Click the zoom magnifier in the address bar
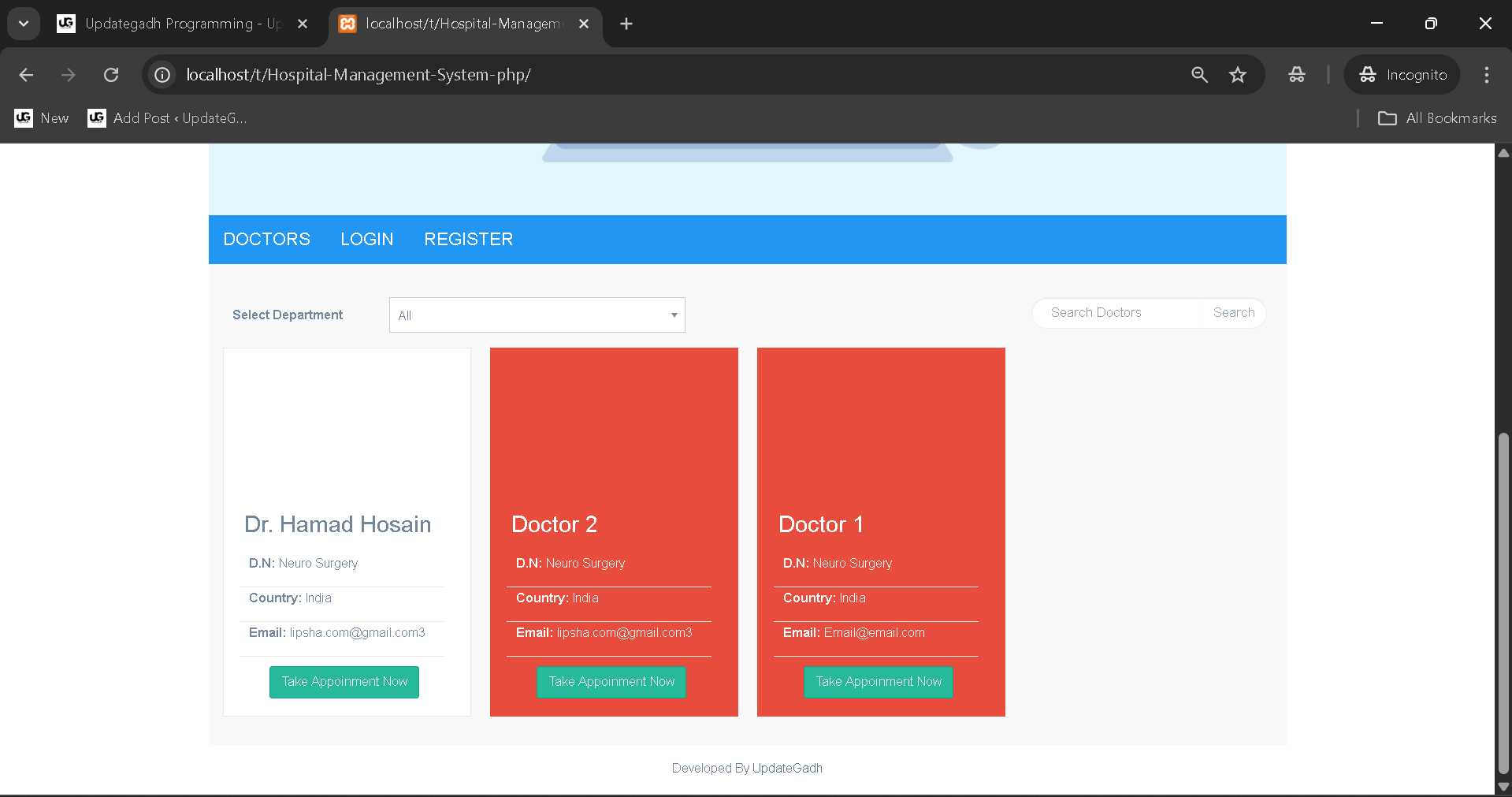 click(x=1199, y=75)
